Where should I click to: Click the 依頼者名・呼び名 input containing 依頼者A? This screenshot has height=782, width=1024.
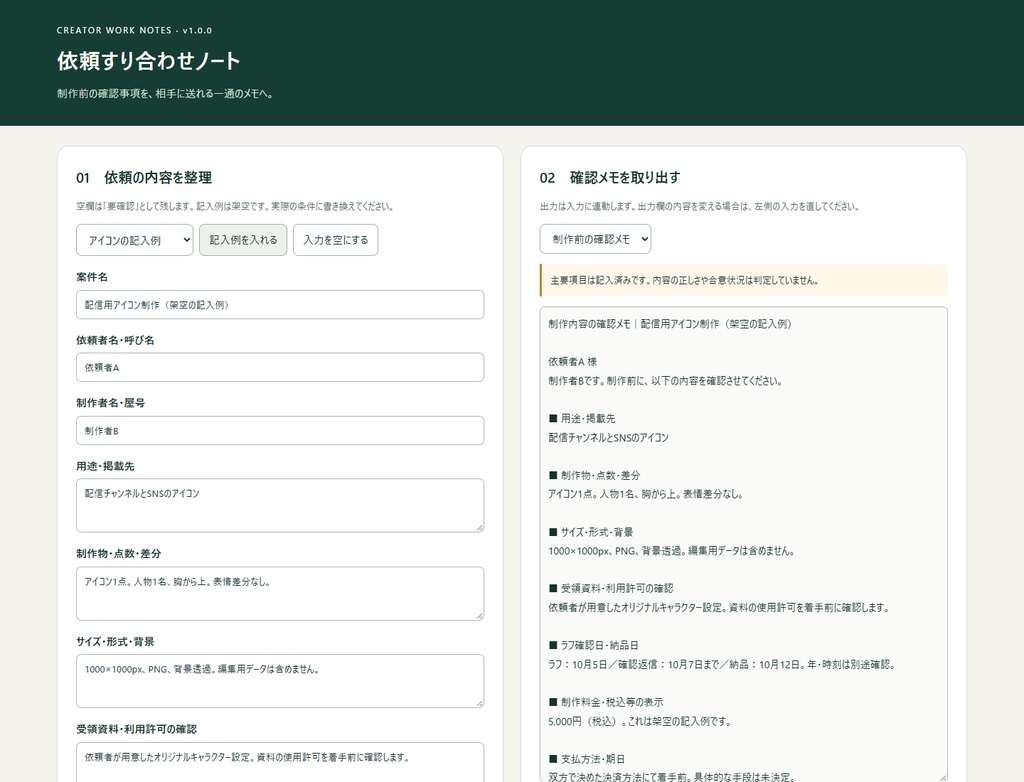280,367
